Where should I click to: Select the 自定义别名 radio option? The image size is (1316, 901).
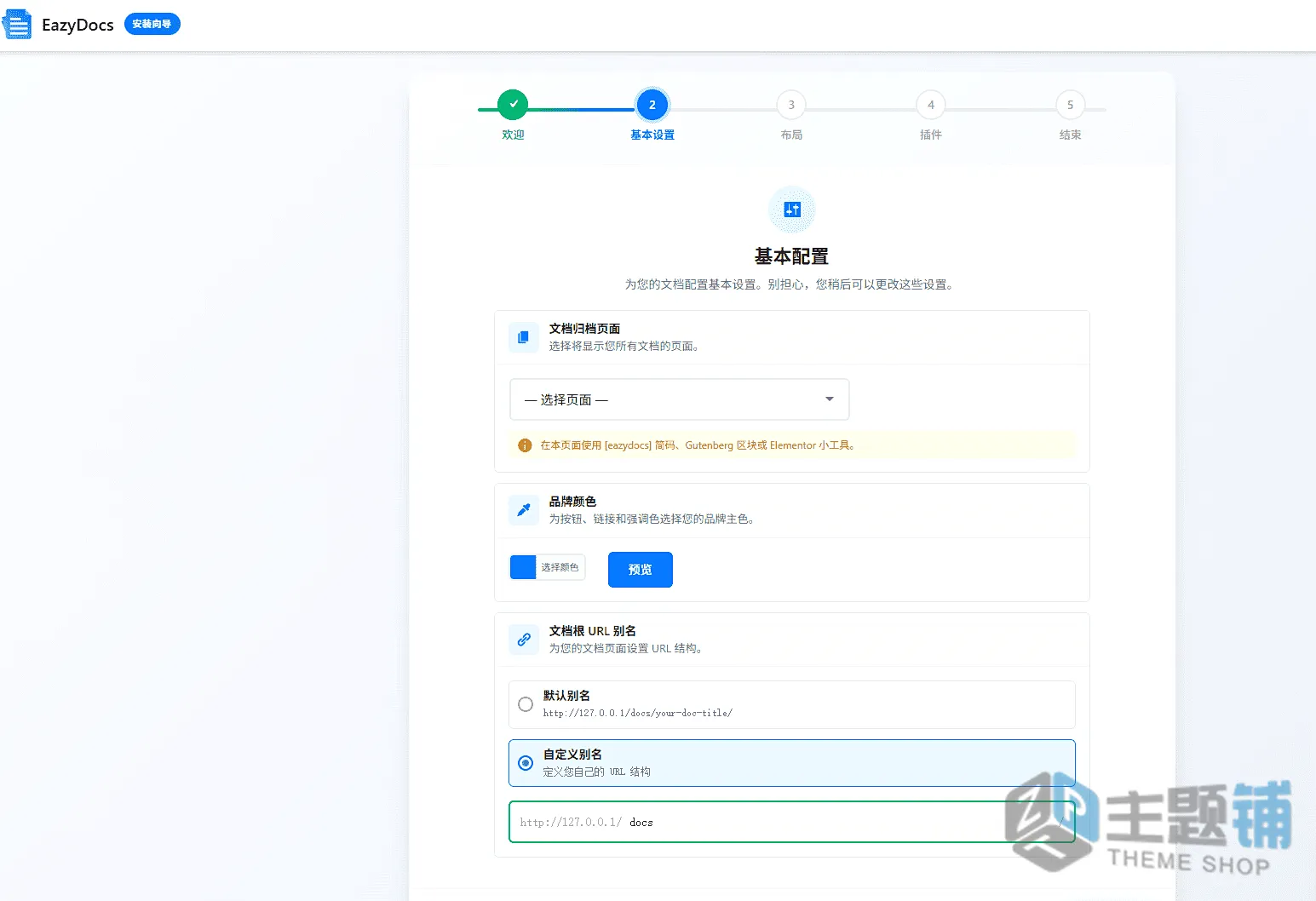[x=526, y=763]
